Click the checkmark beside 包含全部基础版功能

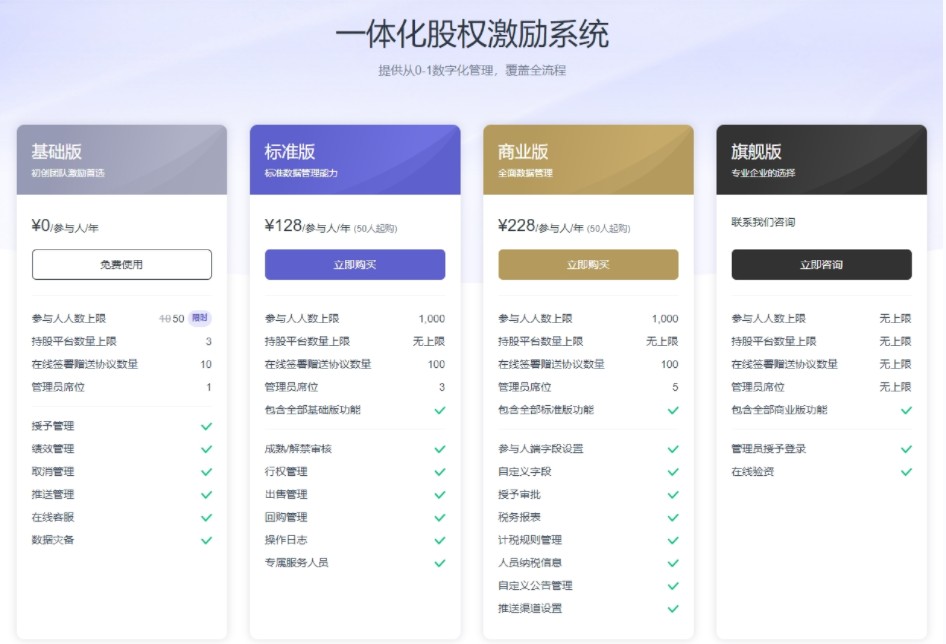tap(440, 410)
